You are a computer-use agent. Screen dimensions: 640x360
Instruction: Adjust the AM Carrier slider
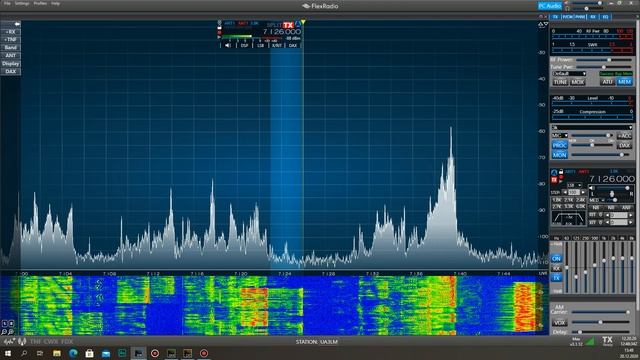click(x=602, y=312)
